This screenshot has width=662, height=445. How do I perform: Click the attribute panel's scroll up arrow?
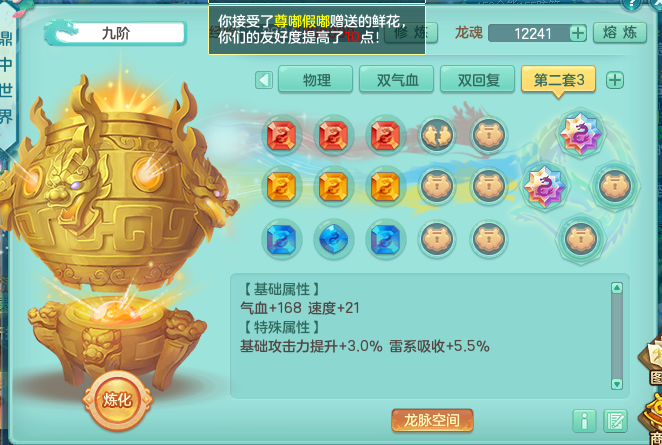617,288
